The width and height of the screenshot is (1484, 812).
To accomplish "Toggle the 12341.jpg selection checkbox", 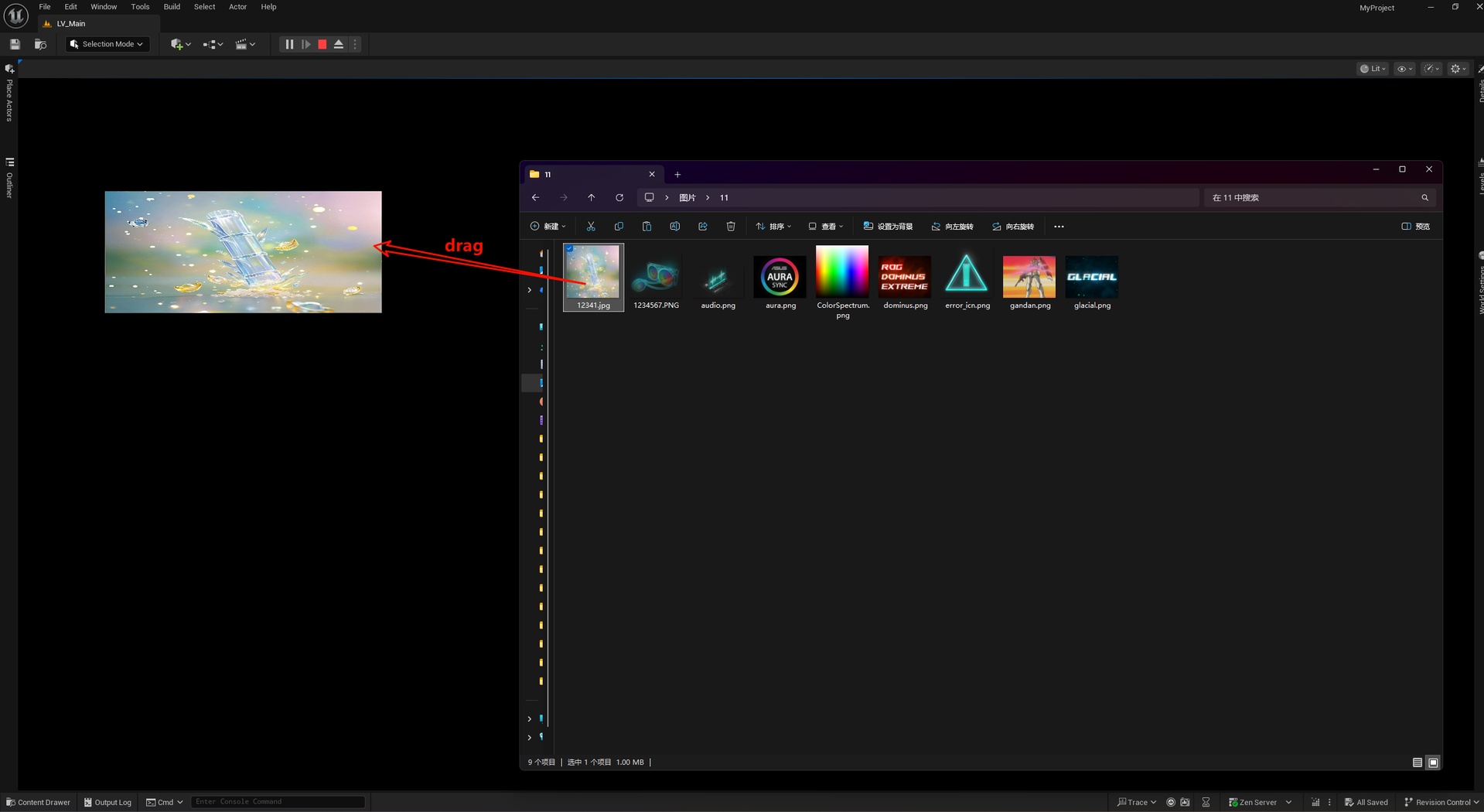I will 569,249.
